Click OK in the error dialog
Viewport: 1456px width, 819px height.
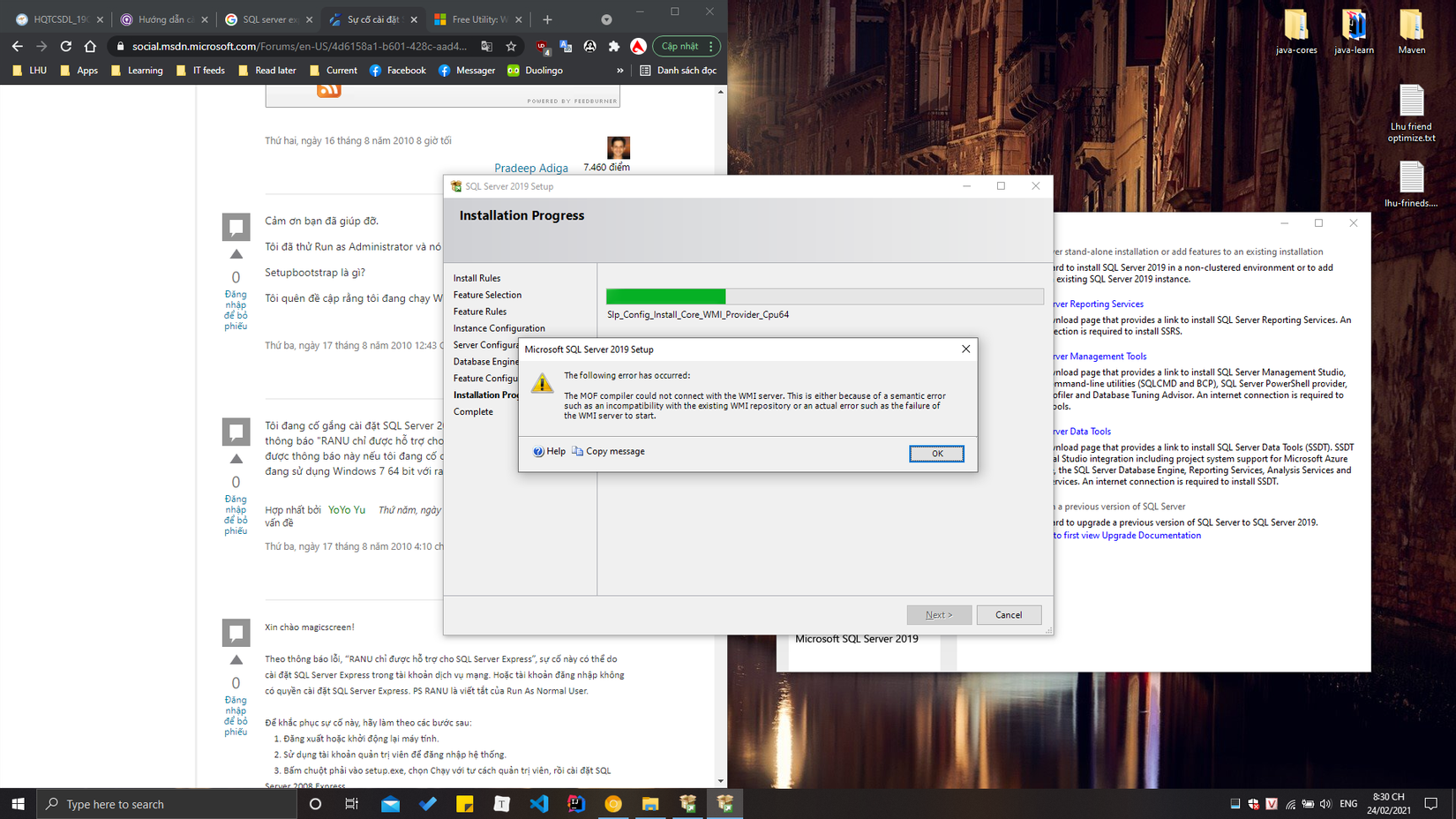pyautogui.click(x=936, y=454)
